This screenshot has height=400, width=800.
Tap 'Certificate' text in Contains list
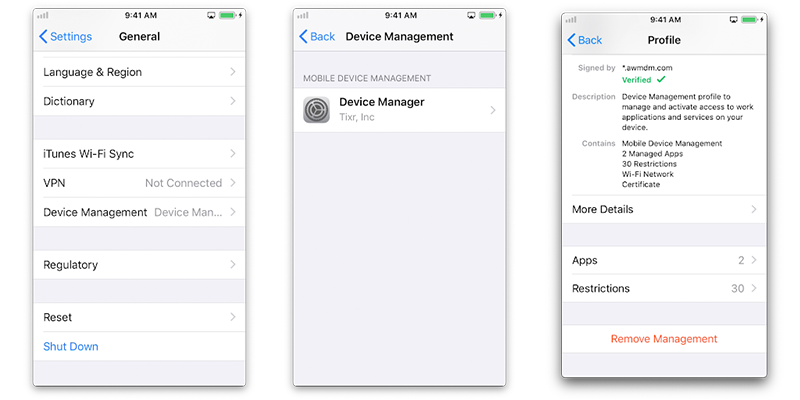641,184
